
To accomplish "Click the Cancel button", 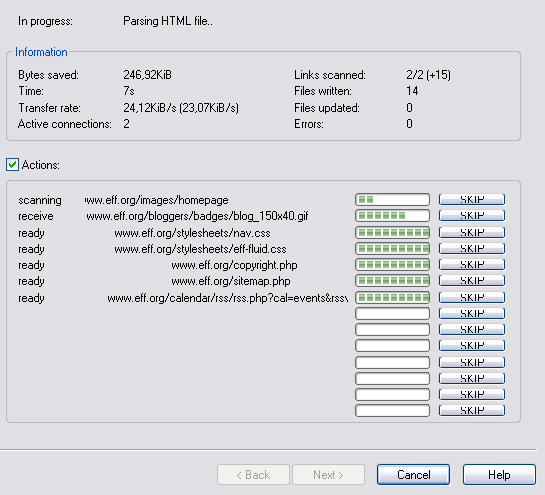I will coord(413,474).
